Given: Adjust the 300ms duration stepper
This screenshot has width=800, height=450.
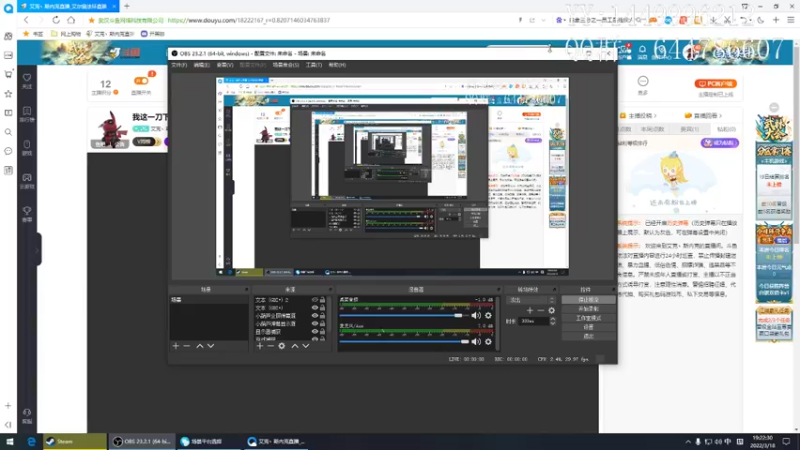Looking at the screenshot, I should point(553,321).
